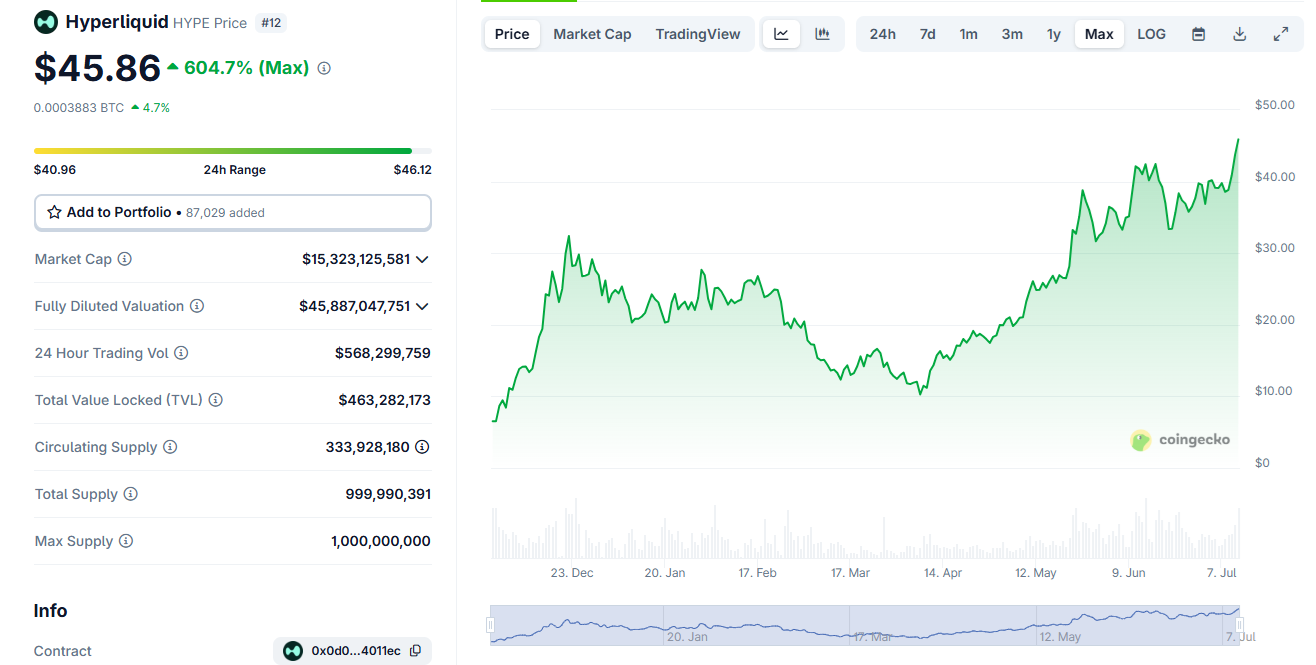This screenshot has height=665, width=1316.
Task: Click 999,990,391 total supply value
Action: [388, 494]
